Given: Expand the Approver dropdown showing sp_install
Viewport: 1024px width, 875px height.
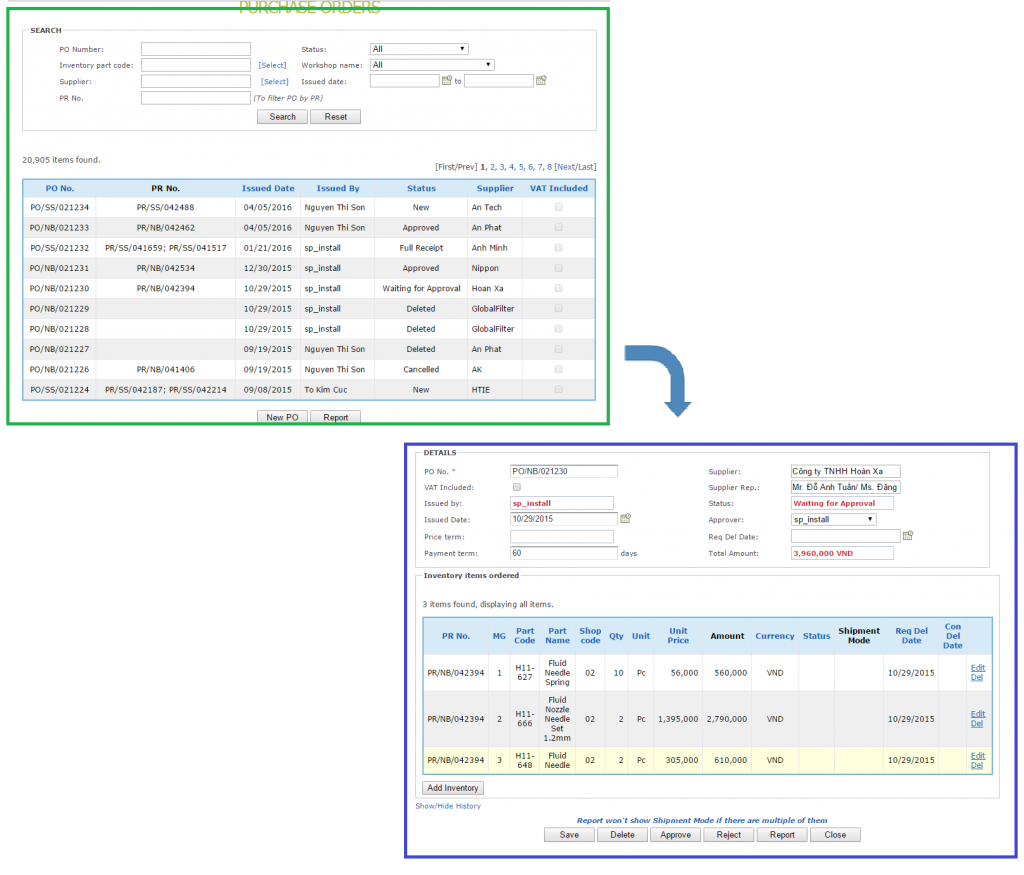Looking at the screenshot, I should click(x=833, y=519).
